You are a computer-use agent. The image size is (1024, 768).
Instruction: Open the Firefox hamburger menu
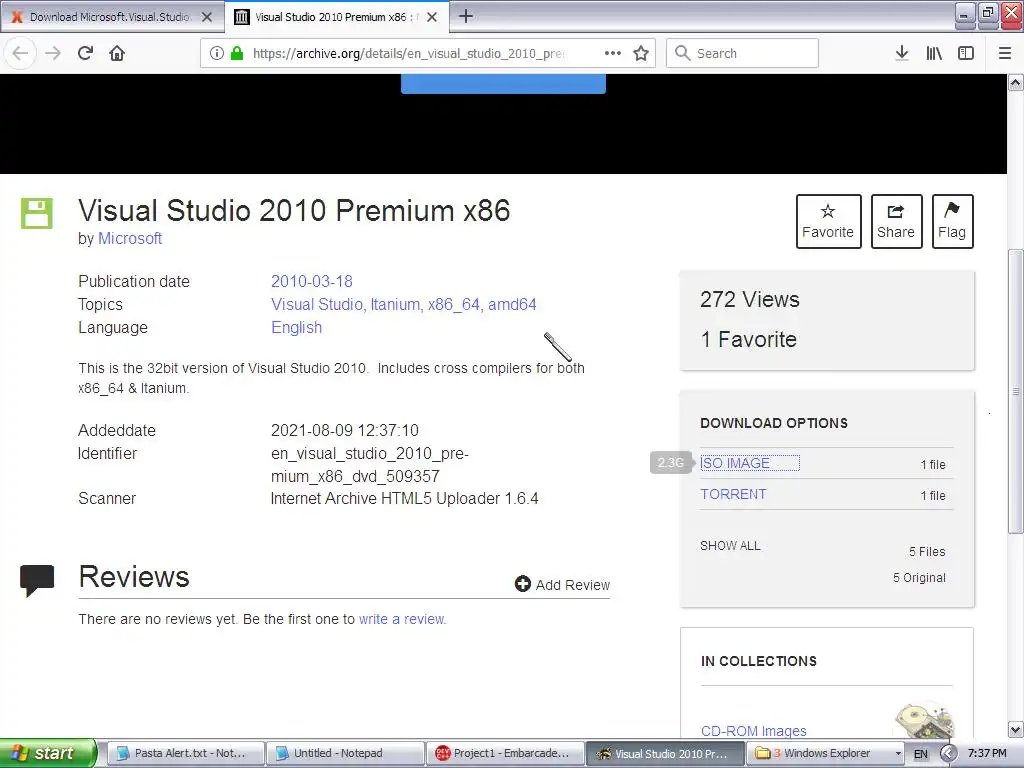tap(1005, 53)
